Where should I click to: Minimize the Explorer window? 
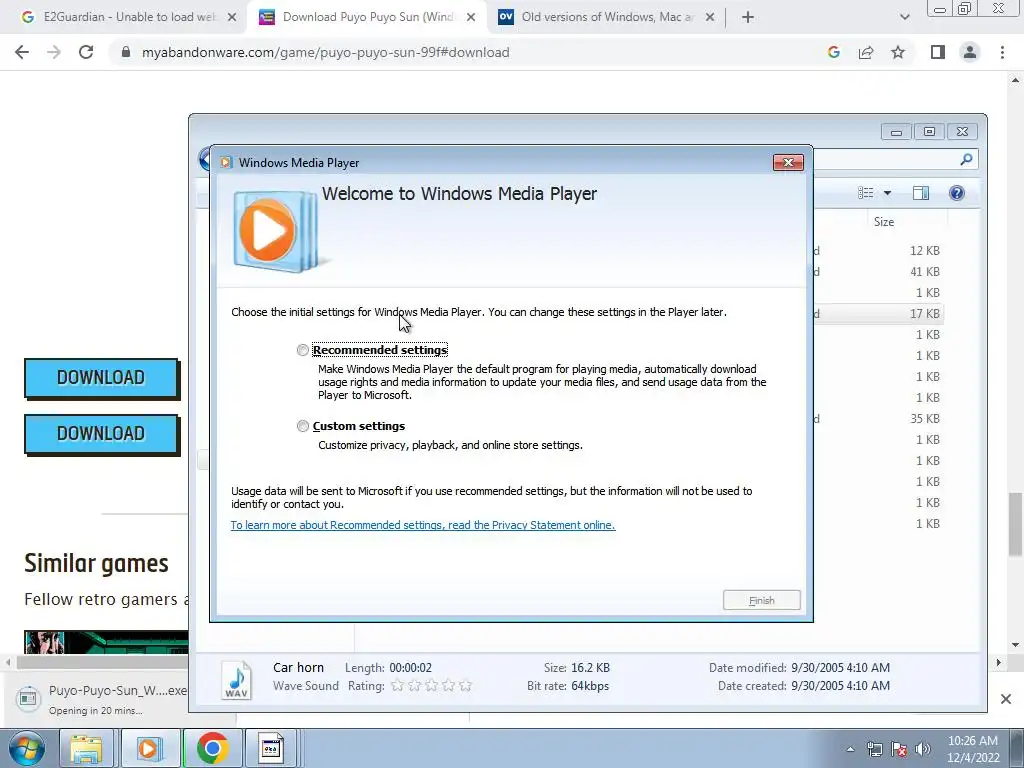pos(896,132)
